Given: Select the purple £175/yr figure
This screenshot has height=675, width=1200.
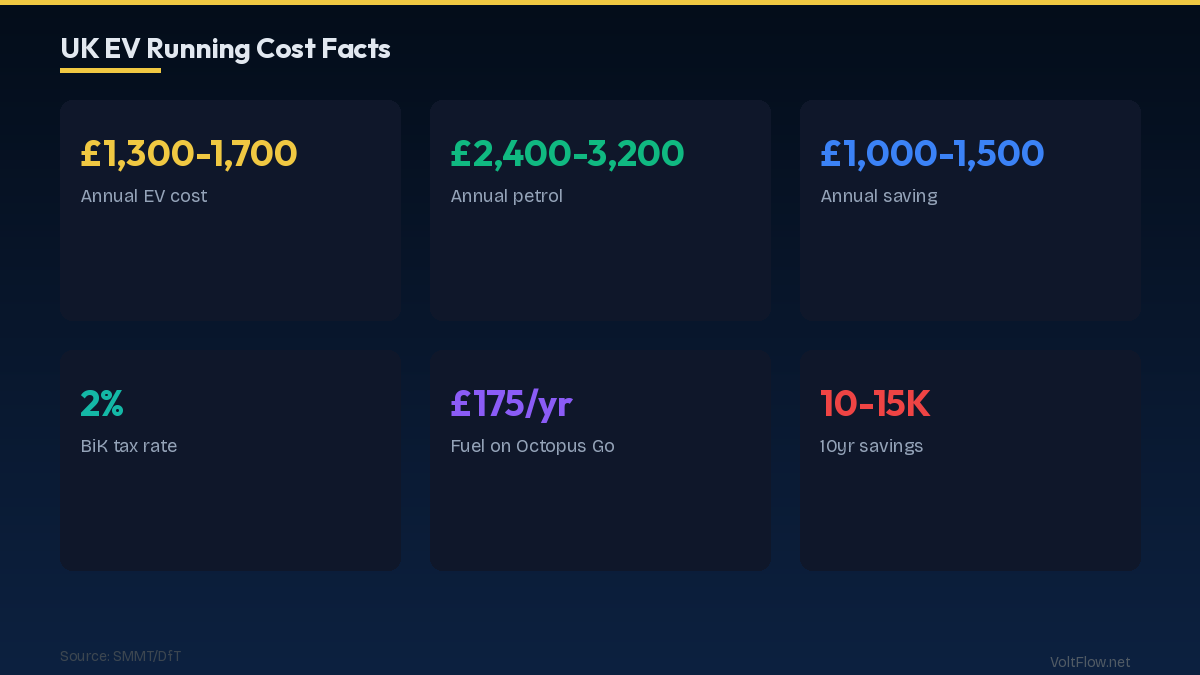Looking at the screenshot, I should tap(511, 403).
